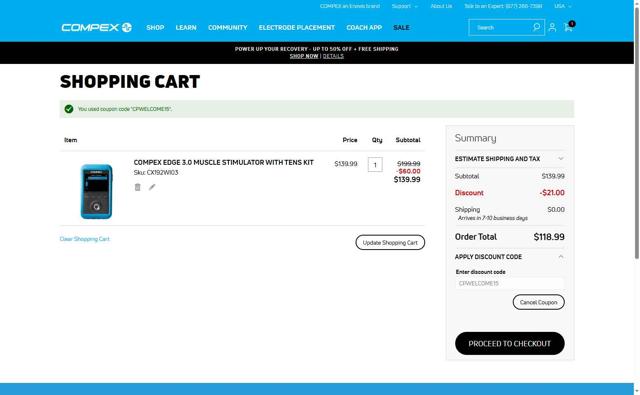Click the discount code input field
Image resolution: width=640 pixels, height=395 pixels.
(509, 283)
